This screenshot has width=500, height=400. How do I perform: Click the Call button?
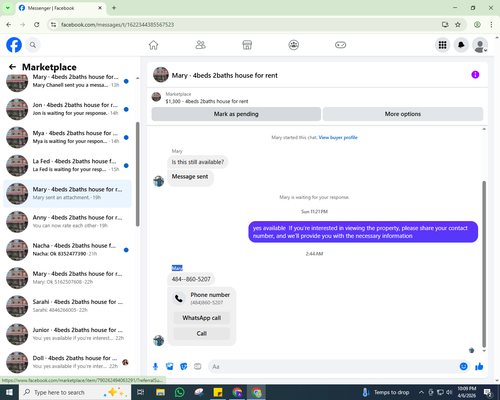(202, 333)
